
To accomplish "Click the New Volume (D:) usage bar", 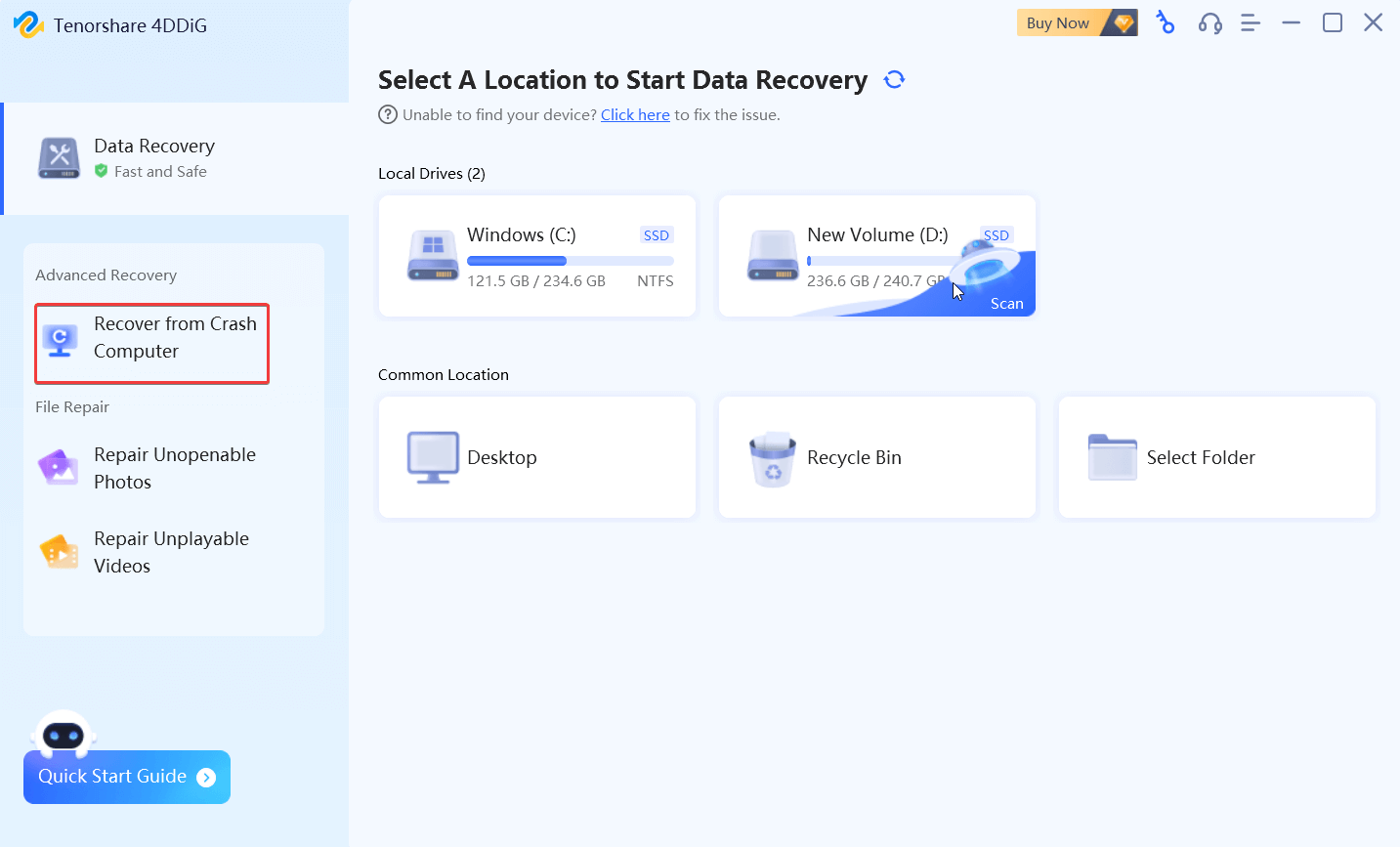I will point(879,261).
